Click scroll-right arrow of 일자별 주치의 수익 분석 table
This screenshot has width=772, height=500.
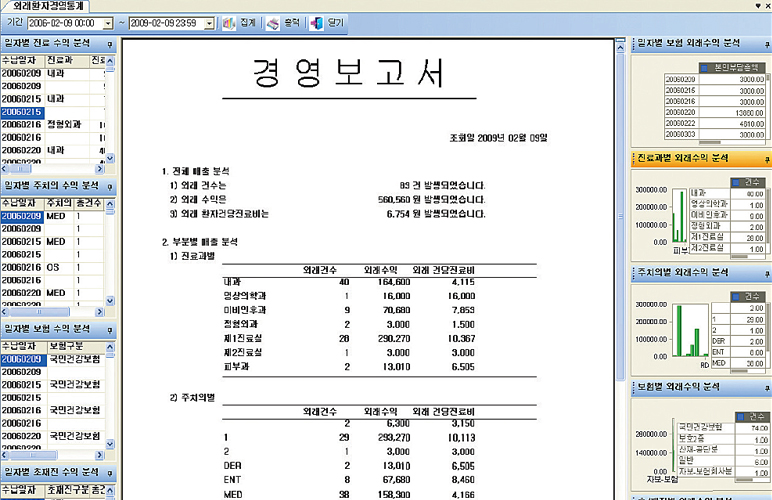(x=100, y=312)
